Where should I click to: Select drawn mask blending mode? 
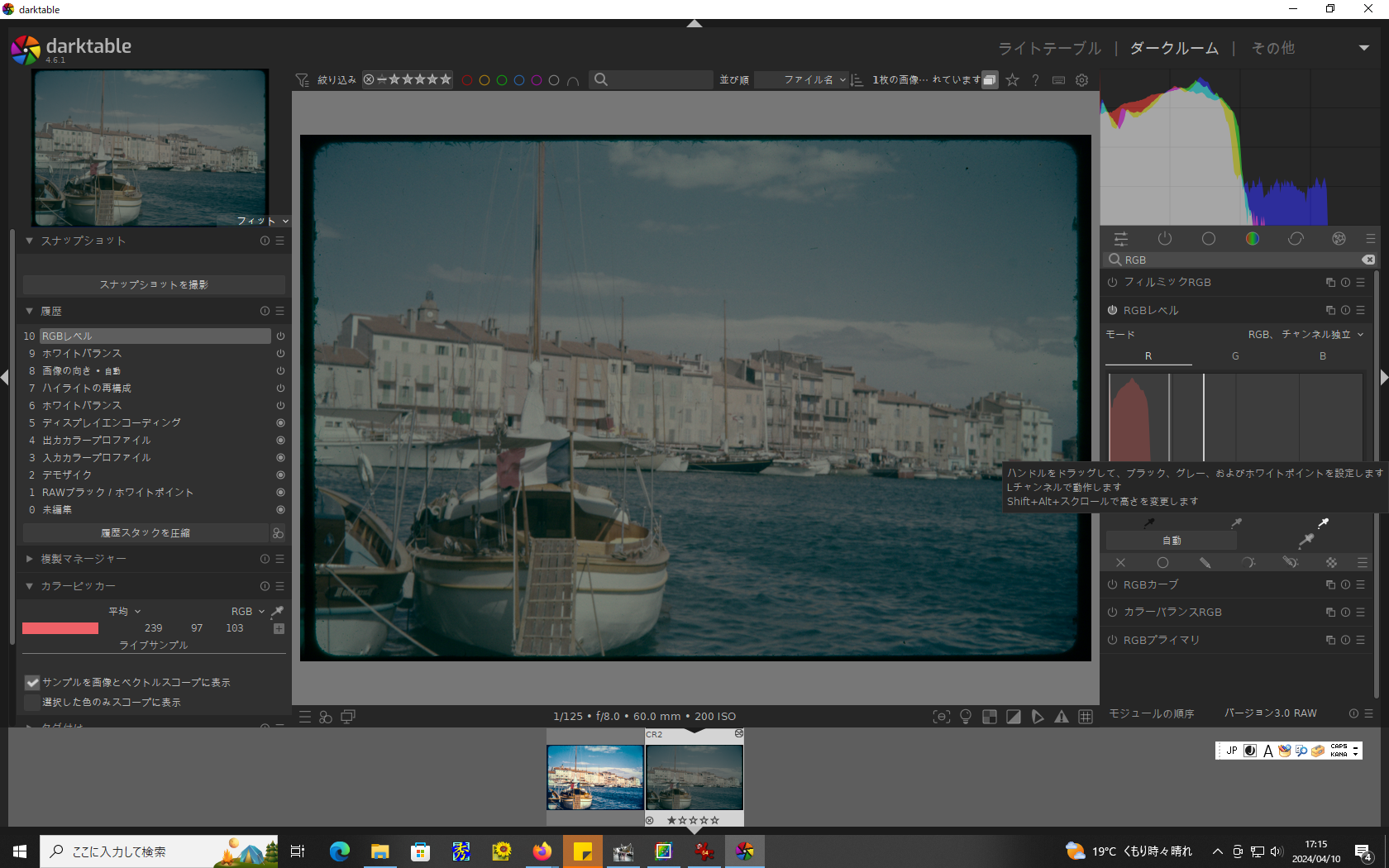(1205, 563)
